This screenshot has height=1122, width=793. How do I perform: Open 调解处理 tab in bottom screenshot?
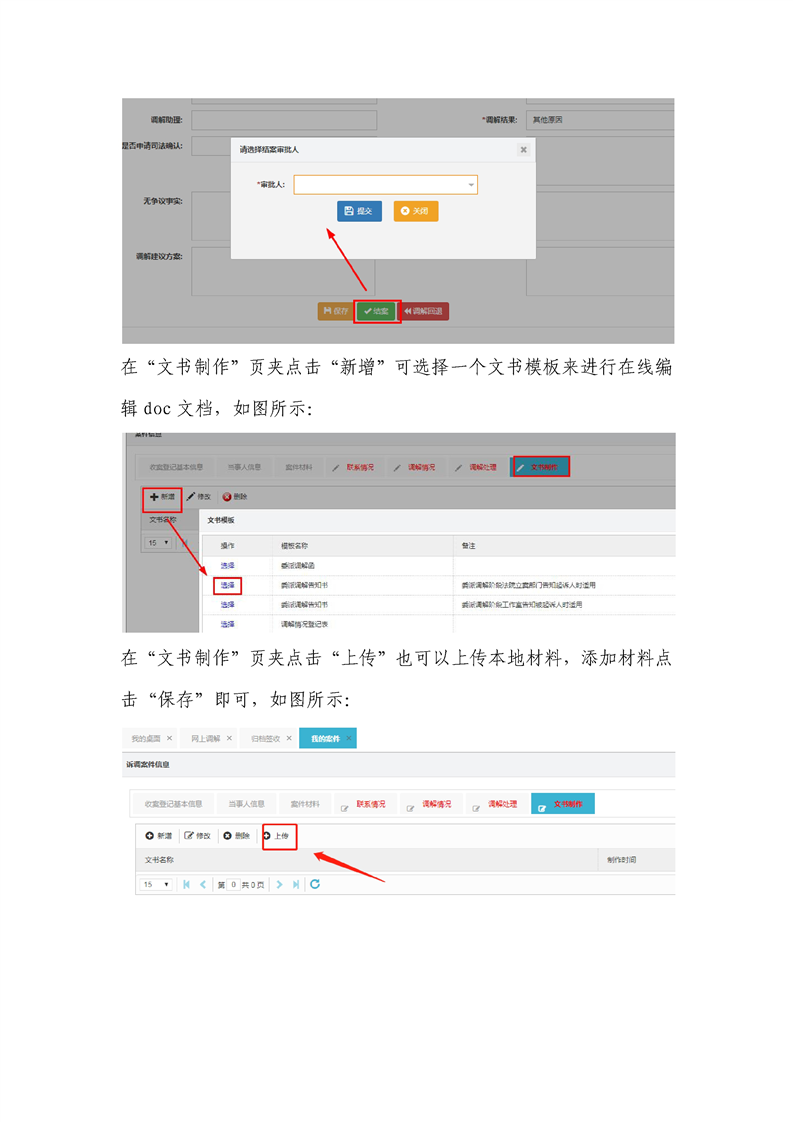[497, 804]
